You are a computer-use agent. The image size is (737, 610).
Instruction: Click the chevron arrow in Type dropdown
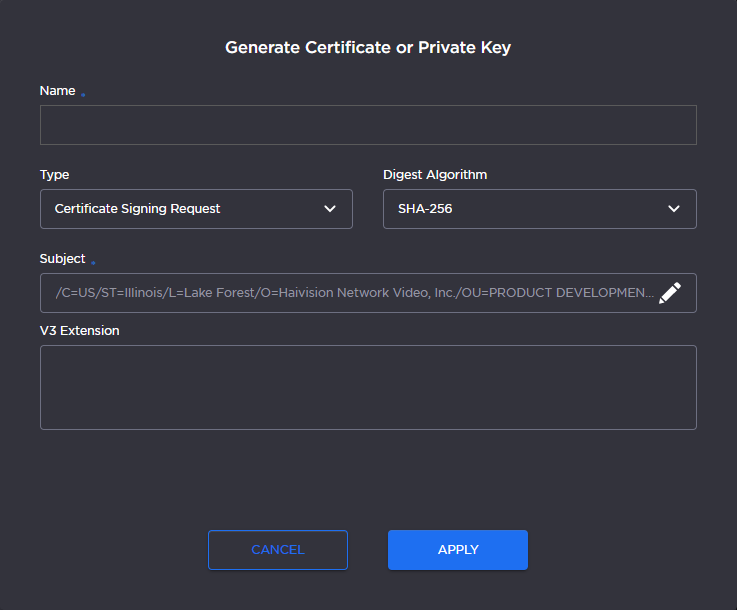coord(330,209)
